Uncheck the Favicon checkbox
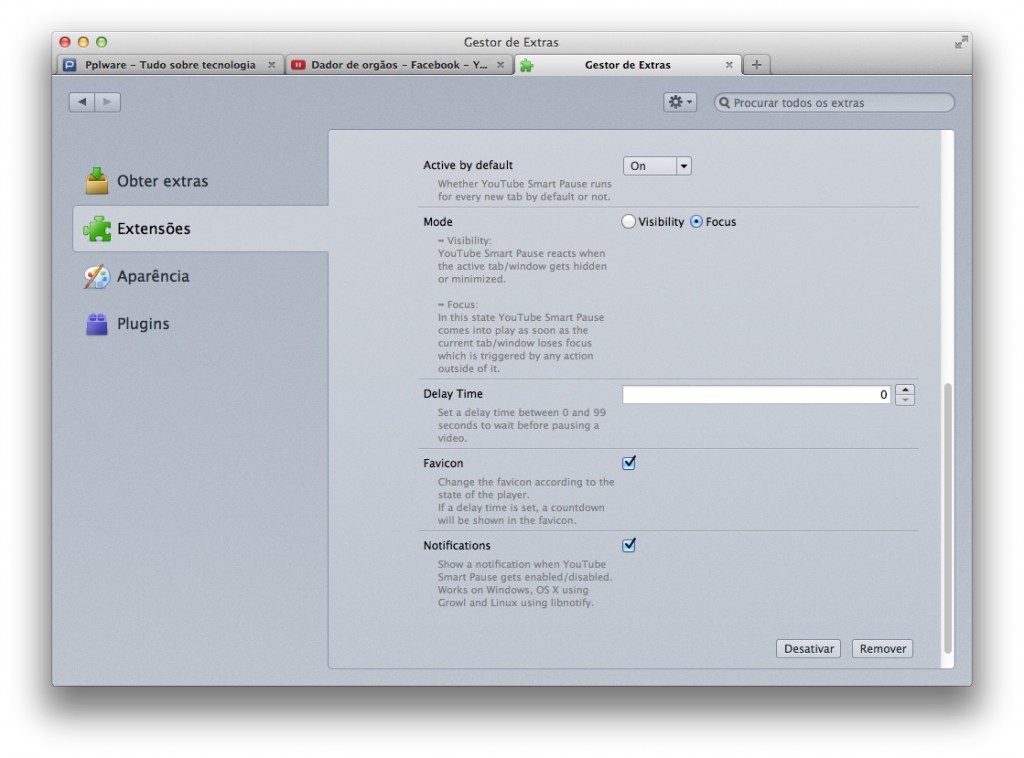Image resolution: width=1024 pixels, height=758 pixels. click(x=629, y=463)
